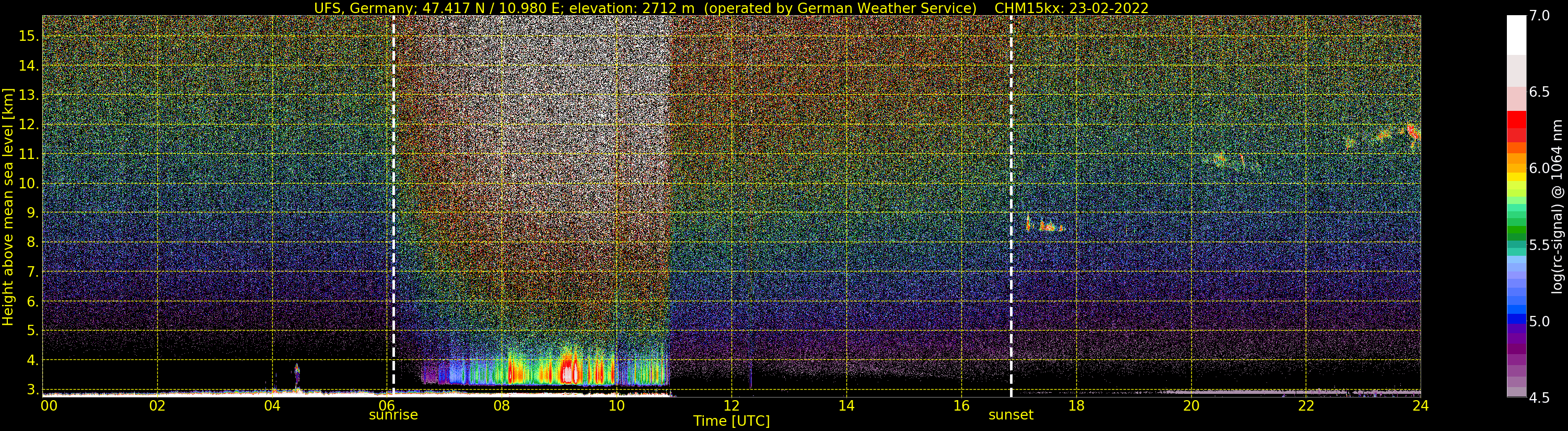Click the "14" time axis tick label
The image size is (1568, 431).
(846, 405)
